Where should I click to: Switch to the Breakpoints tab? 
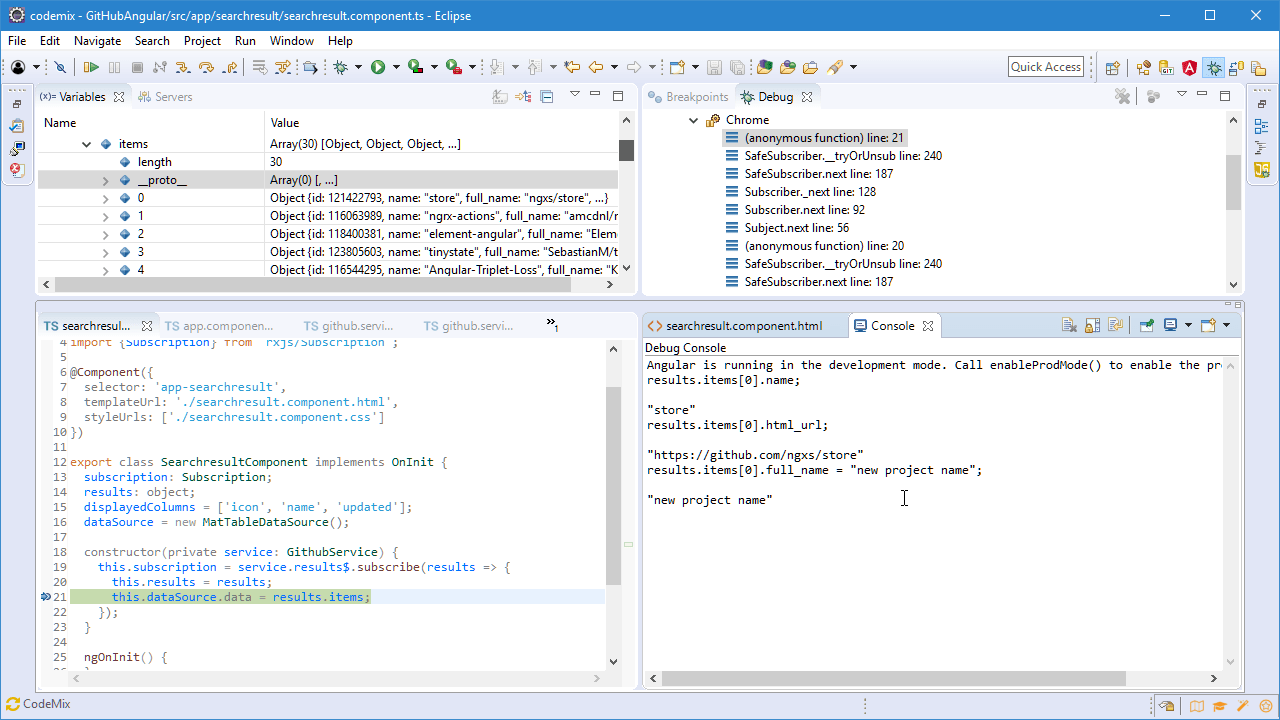(x=689, y=97)
